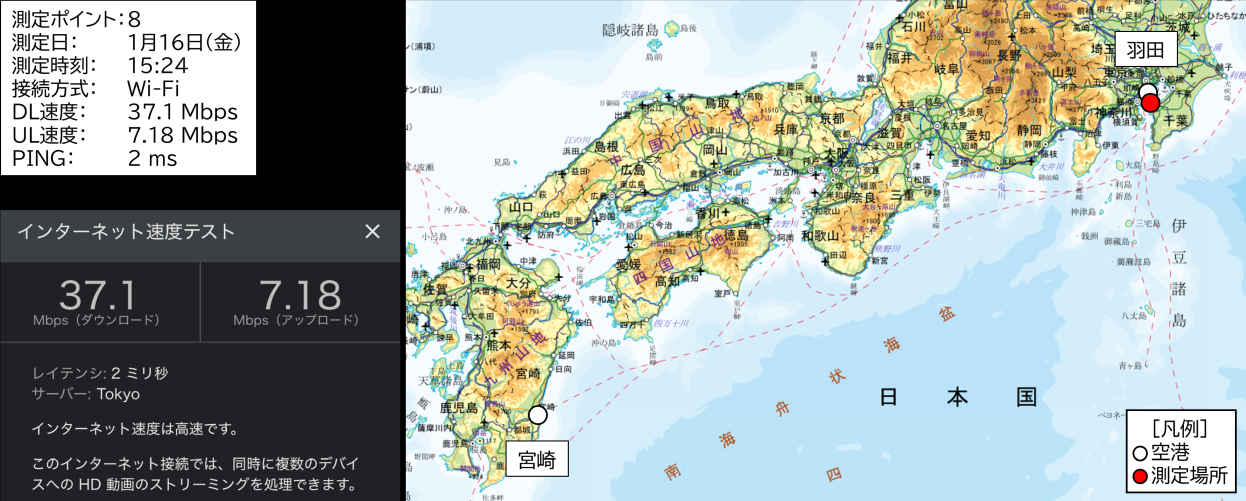The image size is (1246, 501).
Task: Click the white-boxed 宮崎 callout label
Action: pos(536,458)
